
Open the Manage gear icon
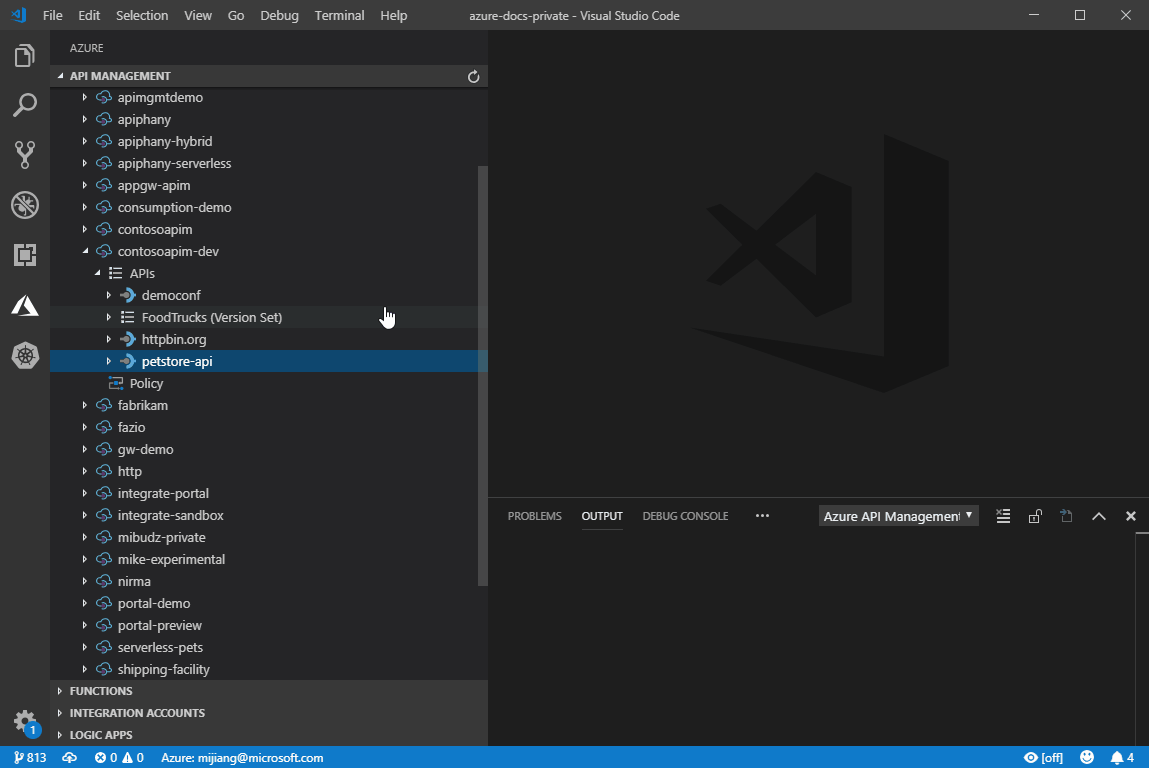24,721
